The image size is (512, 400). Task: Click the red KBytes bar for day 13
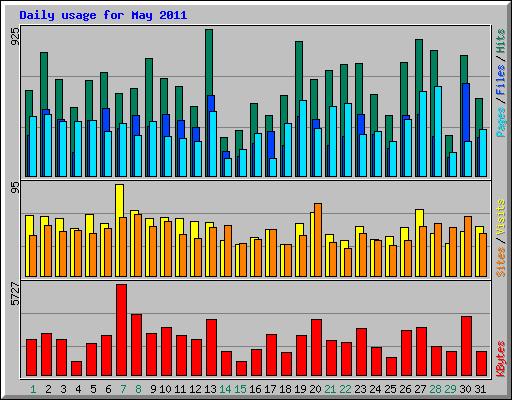(211, 348)
